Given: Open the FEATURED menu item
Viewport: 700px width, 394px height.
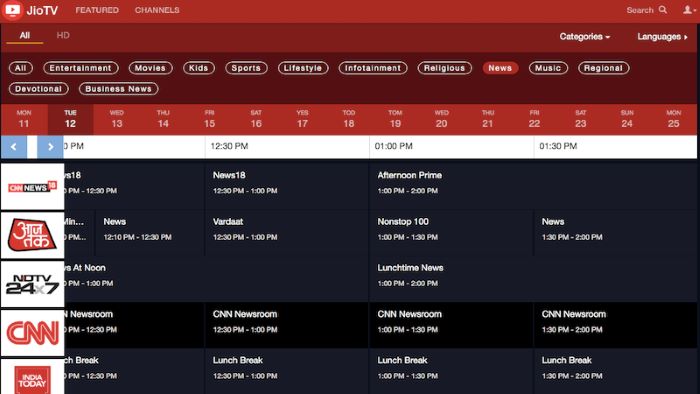Looking at the screenshot, I should pos(97,10).
